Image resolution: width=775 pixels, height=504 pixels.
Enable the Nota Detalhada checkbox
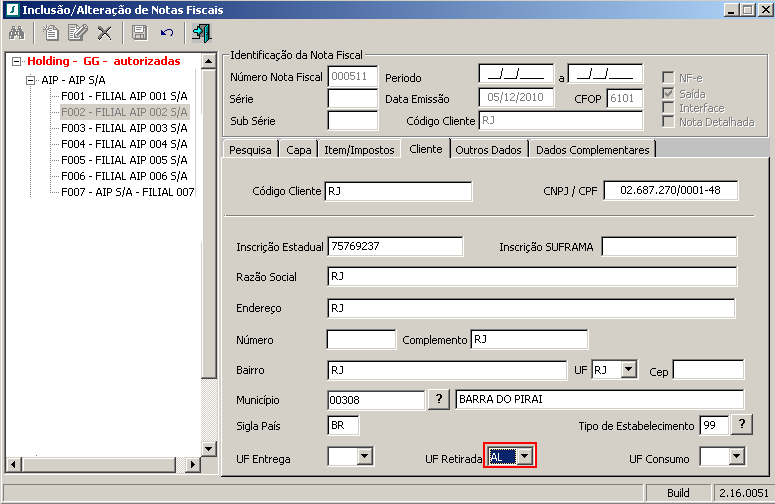coord(669,122)
